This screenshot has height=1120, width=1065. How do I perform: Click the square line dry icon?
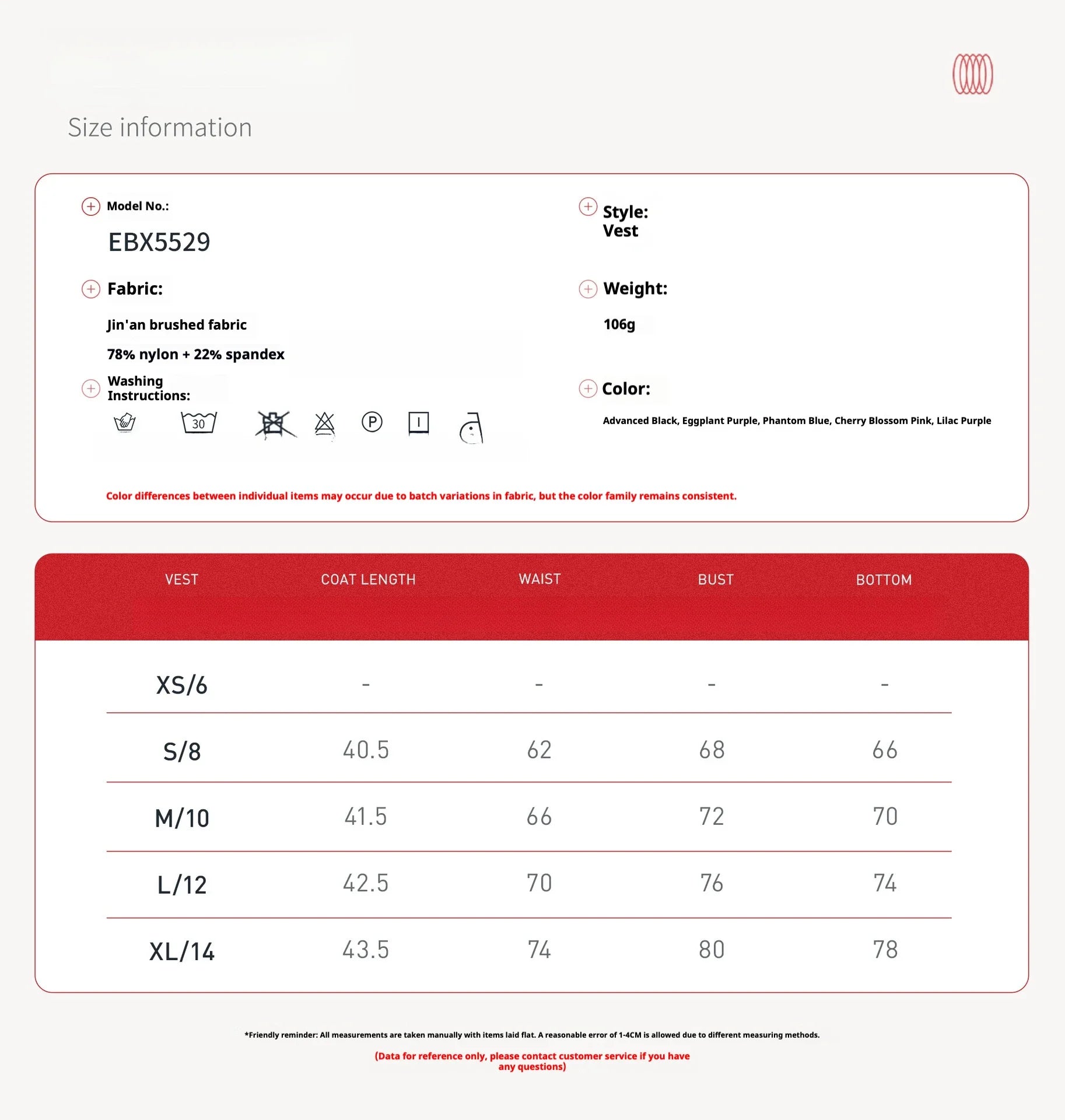point(418,422)
